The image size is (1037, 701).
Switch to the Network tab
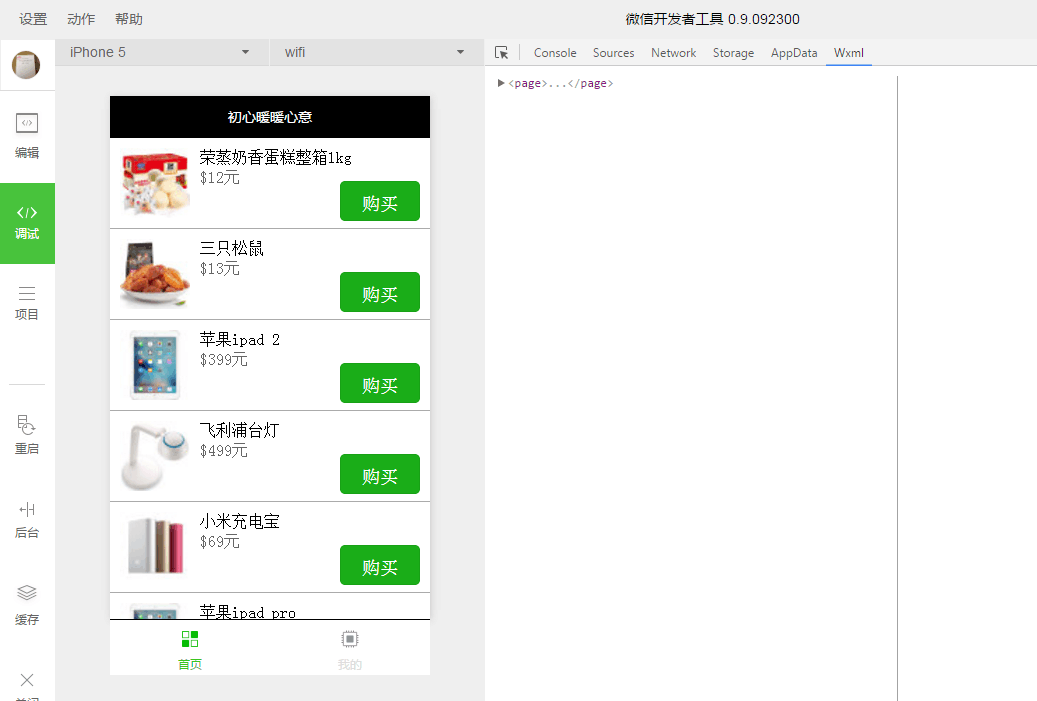(x=673, y=53)
